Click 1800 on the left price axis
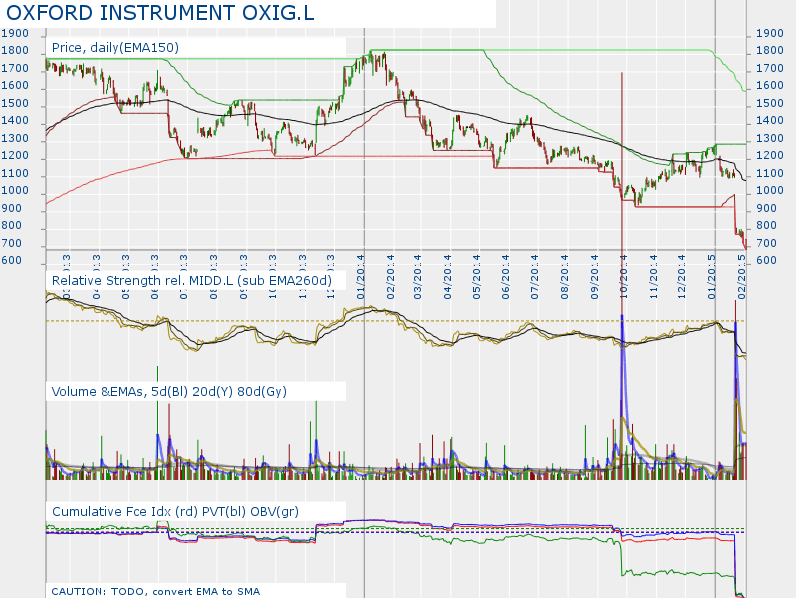Screen dimensions: 797x598 tap(15, 51)
